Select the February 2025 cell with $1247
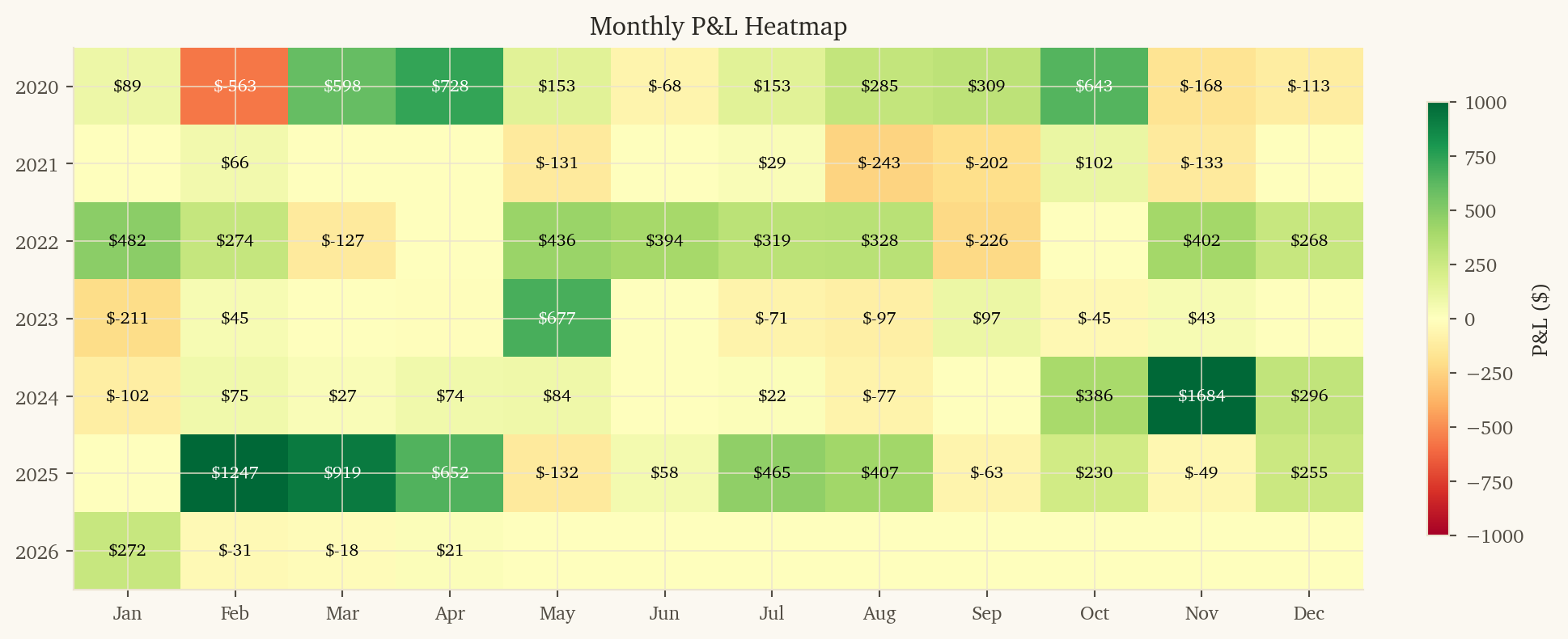This screenshot has height=639, width=1568. (235, 473)
